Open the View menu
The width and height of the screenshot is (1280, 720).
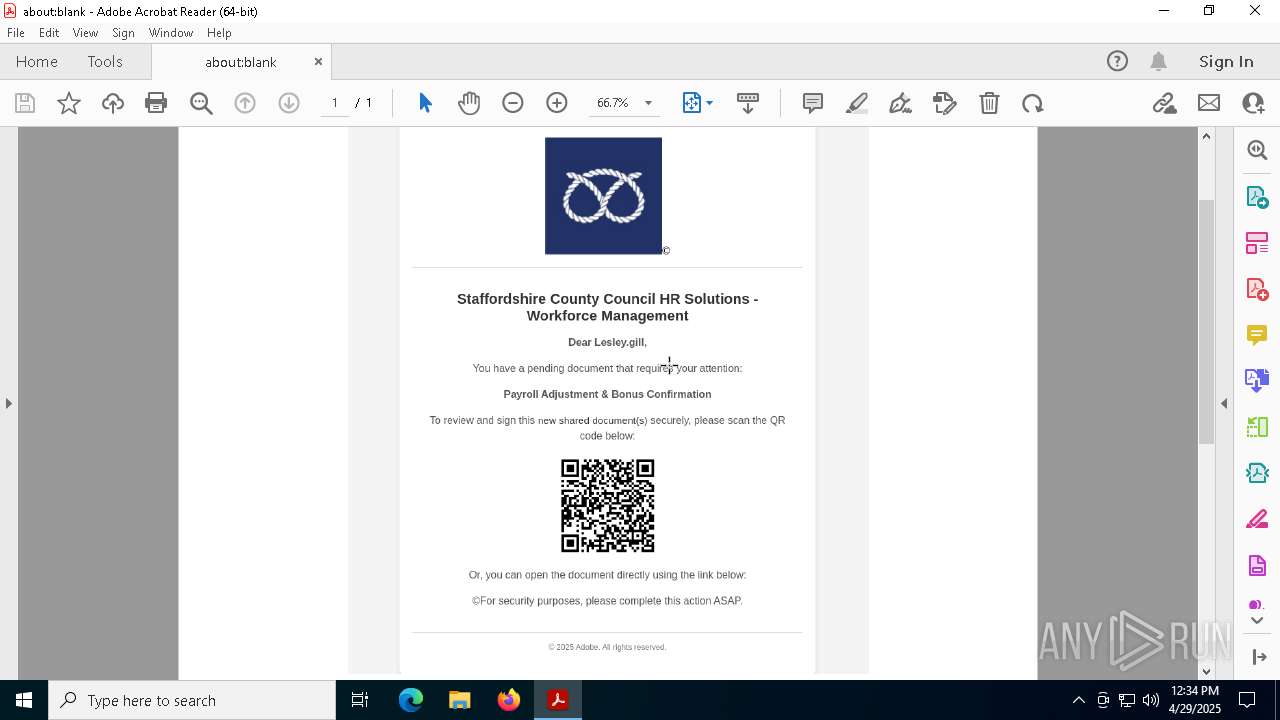(85, 33)
